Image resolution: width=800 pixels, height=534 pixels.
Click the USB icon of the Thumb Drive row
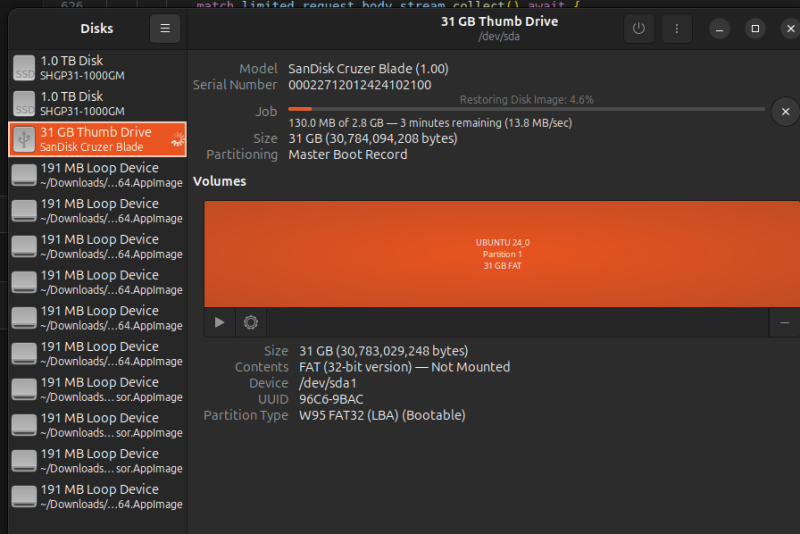click(24, 139)
